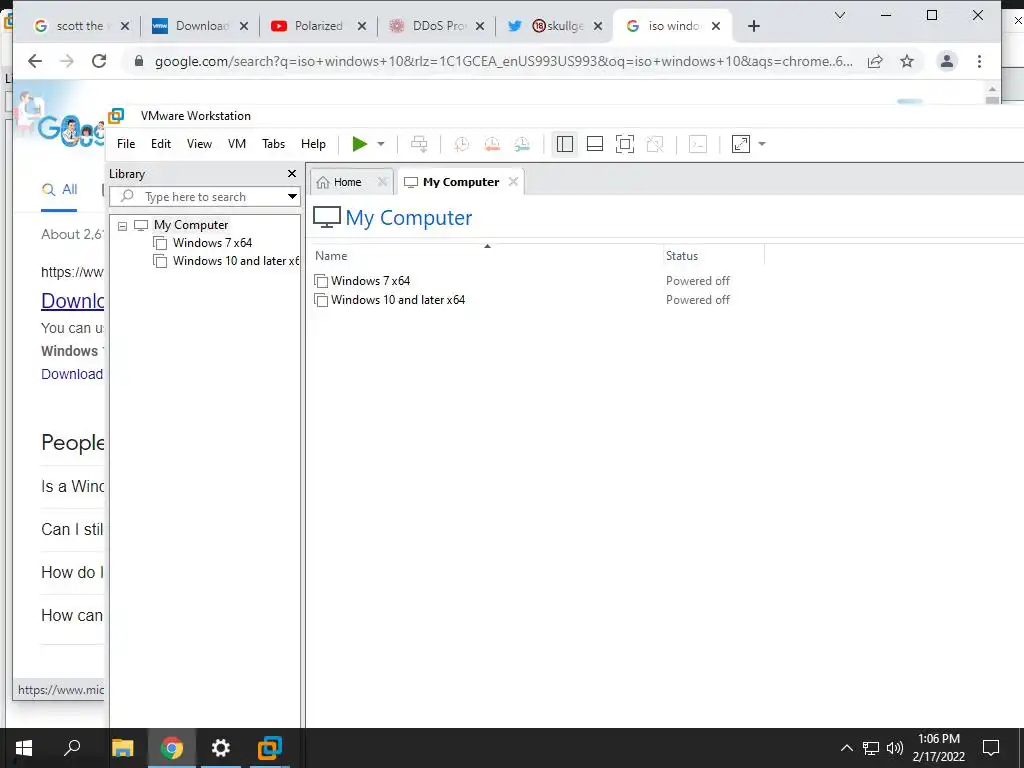Sort VM list by Status column

713,256
